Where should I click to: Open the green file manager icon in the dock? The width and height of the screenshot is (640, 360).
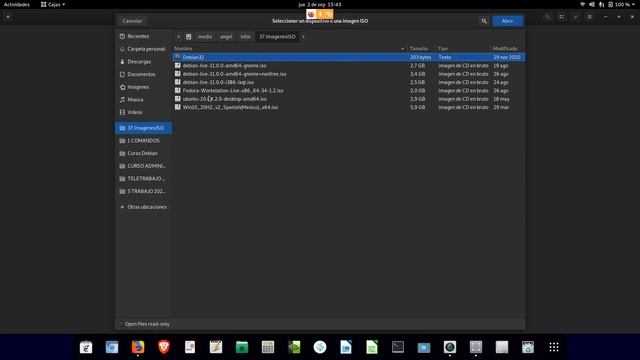pyautogui.click(x=242, y=347)
